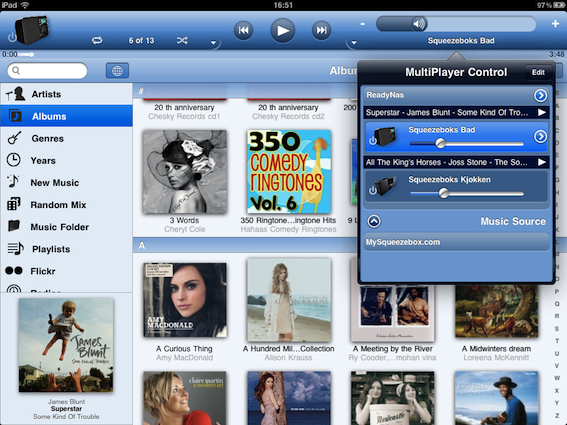Increase volume with plus button
This screenshot has height=425, width=567.
point(555,24)
